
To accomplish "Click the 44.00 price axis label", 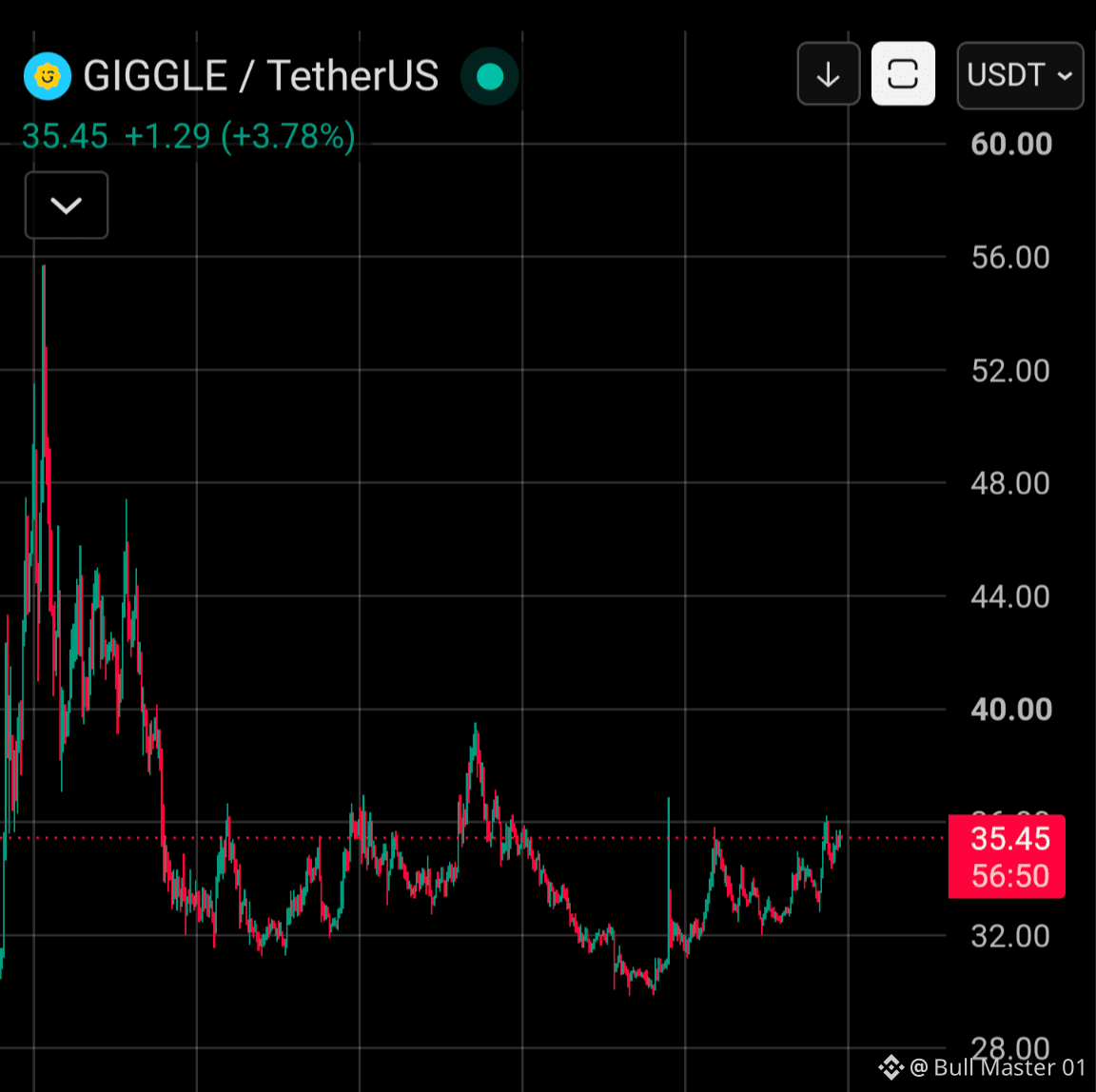I will click(1010, 596).
